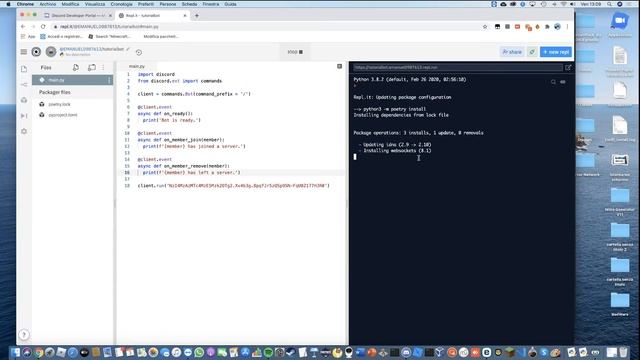The height and width of the screenshot is (360, 640).
Task: Open the 'Search Minecraft' bookmark
Action: (110, 36)
